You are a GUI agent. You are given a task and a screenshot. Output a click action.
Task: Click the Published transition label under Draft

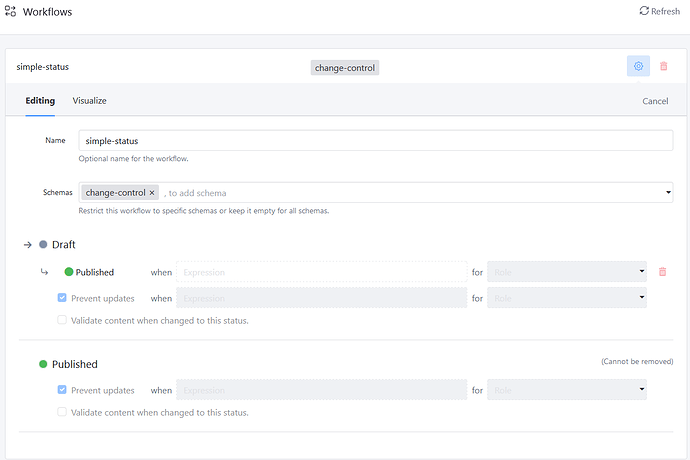[x=95, y=272]
